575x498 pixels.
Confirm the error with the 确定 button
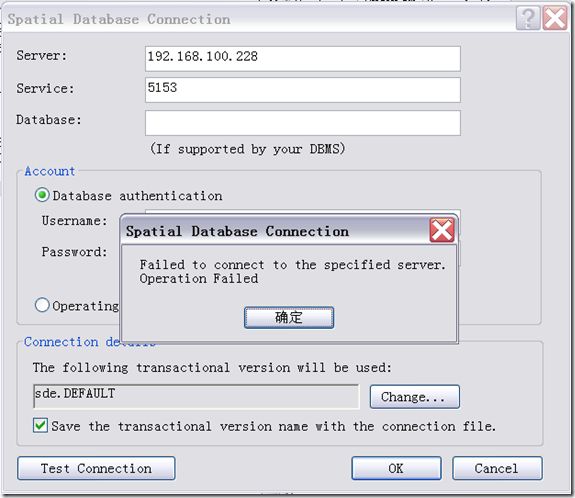[289, 318]
